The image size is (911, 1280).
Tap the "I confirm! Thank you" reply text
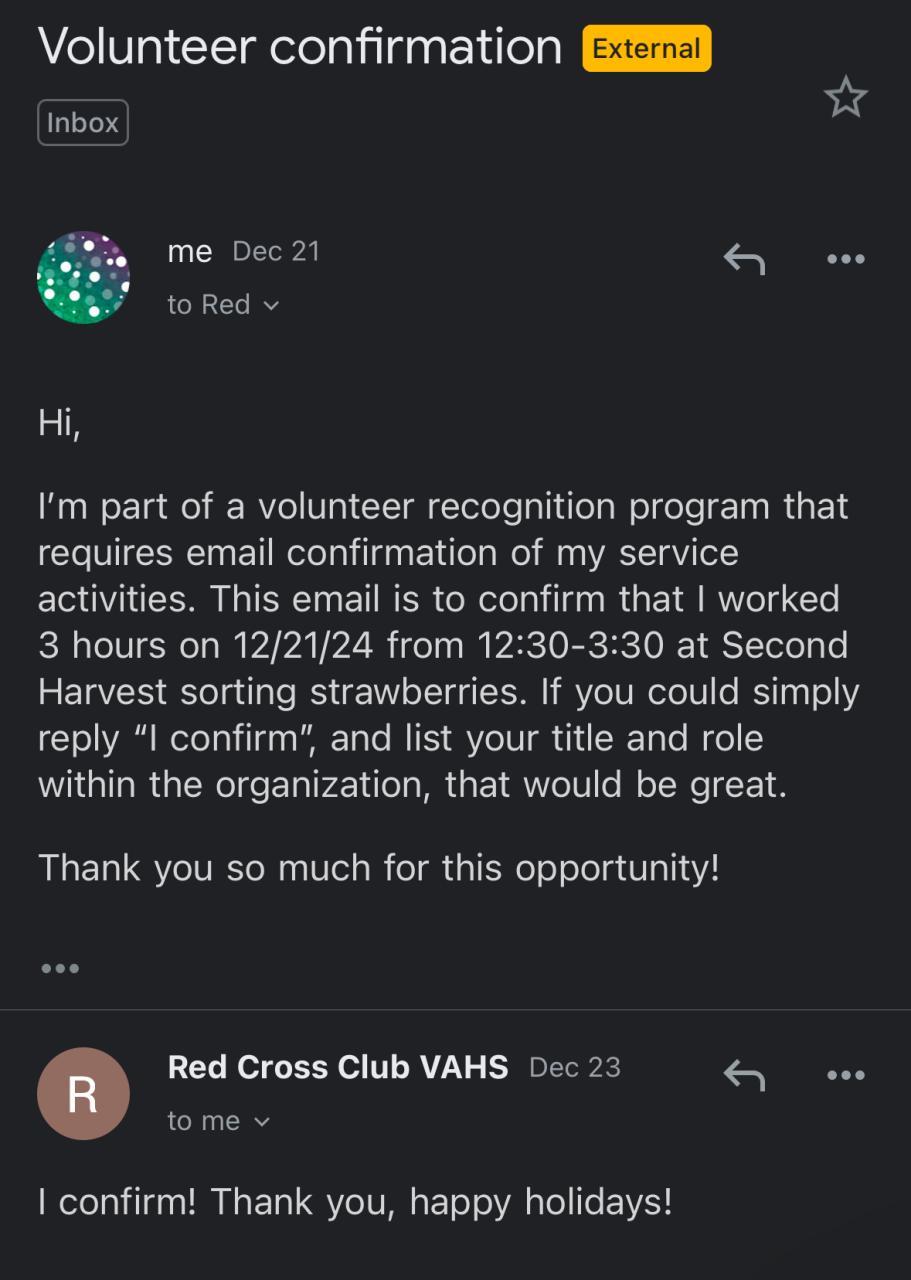click(355, 1201)
